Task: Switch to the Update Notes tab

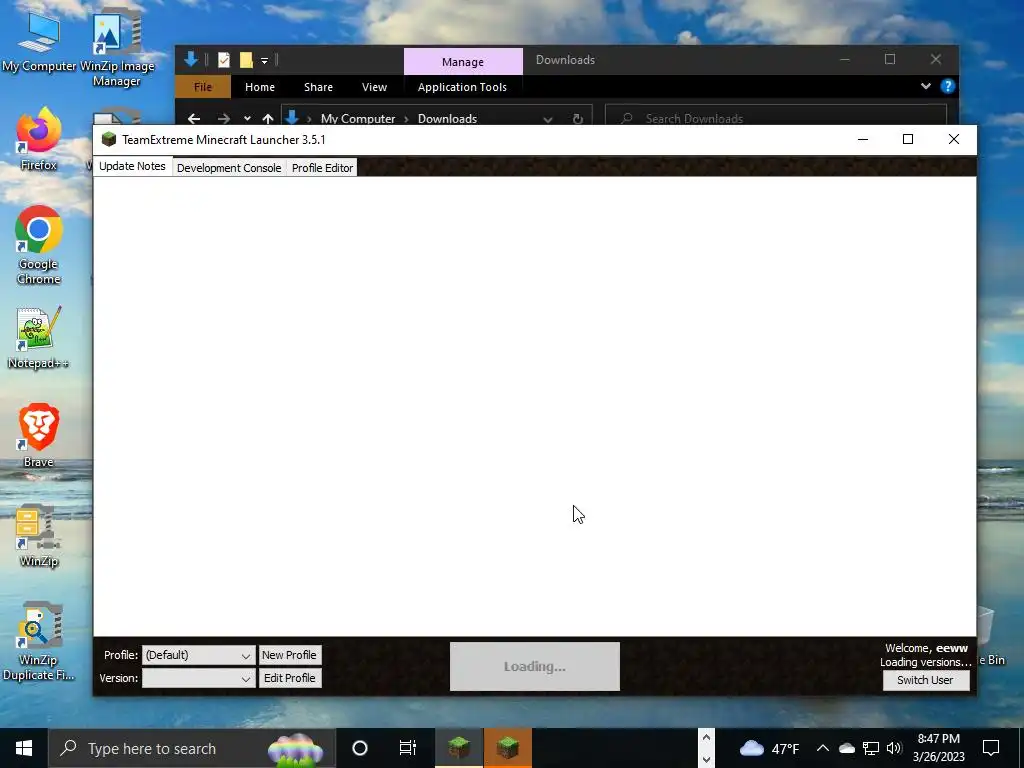Action: point(132,166)
